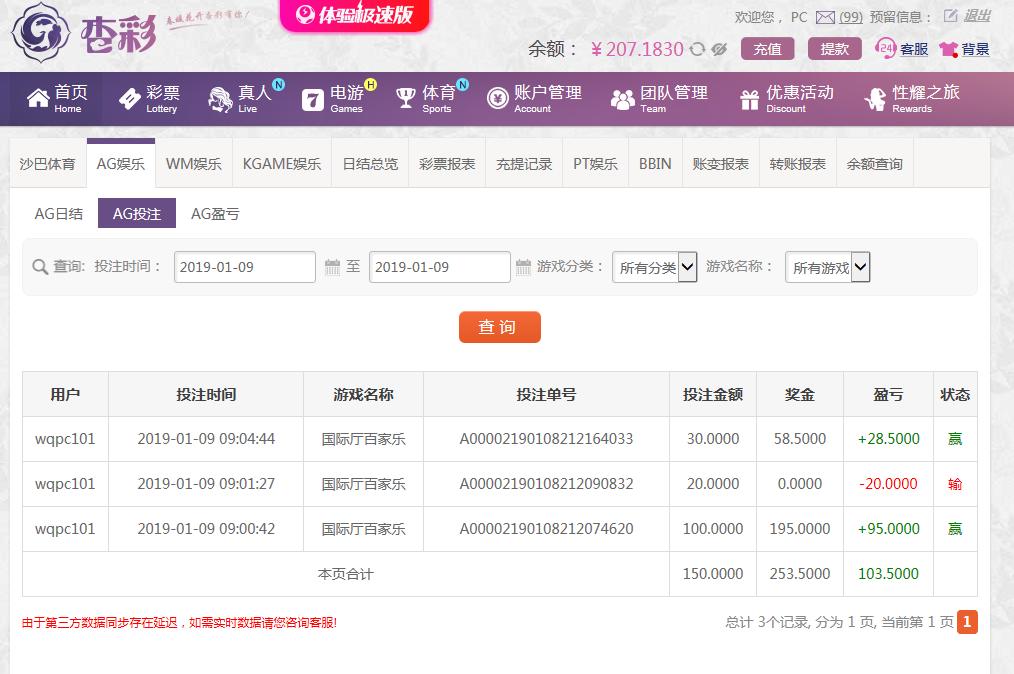
Task: Click the 提款 withdraw button
Action: [835, 49]
